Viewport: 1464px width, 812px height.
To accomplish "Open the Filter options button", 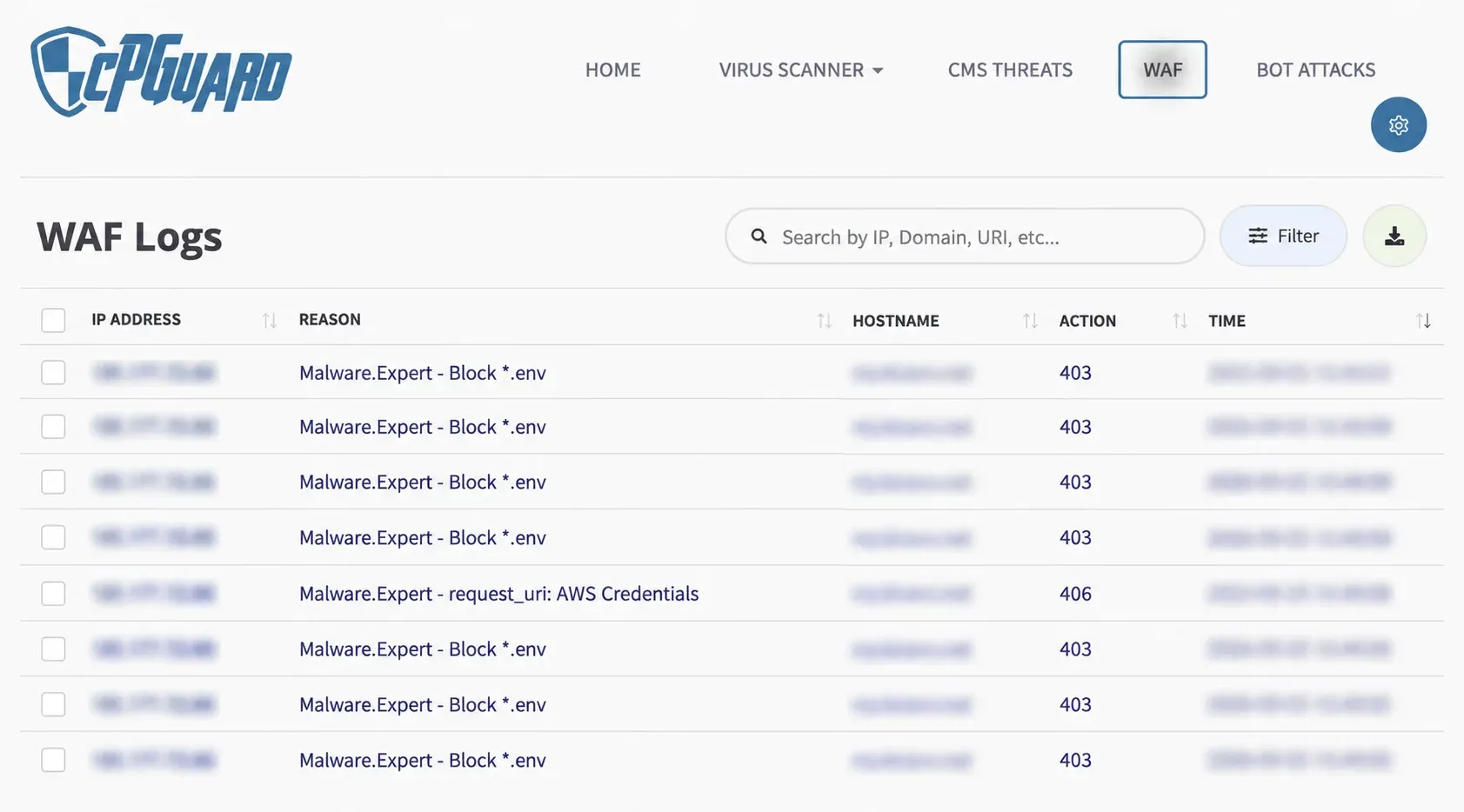I will tap(1283, 236).
